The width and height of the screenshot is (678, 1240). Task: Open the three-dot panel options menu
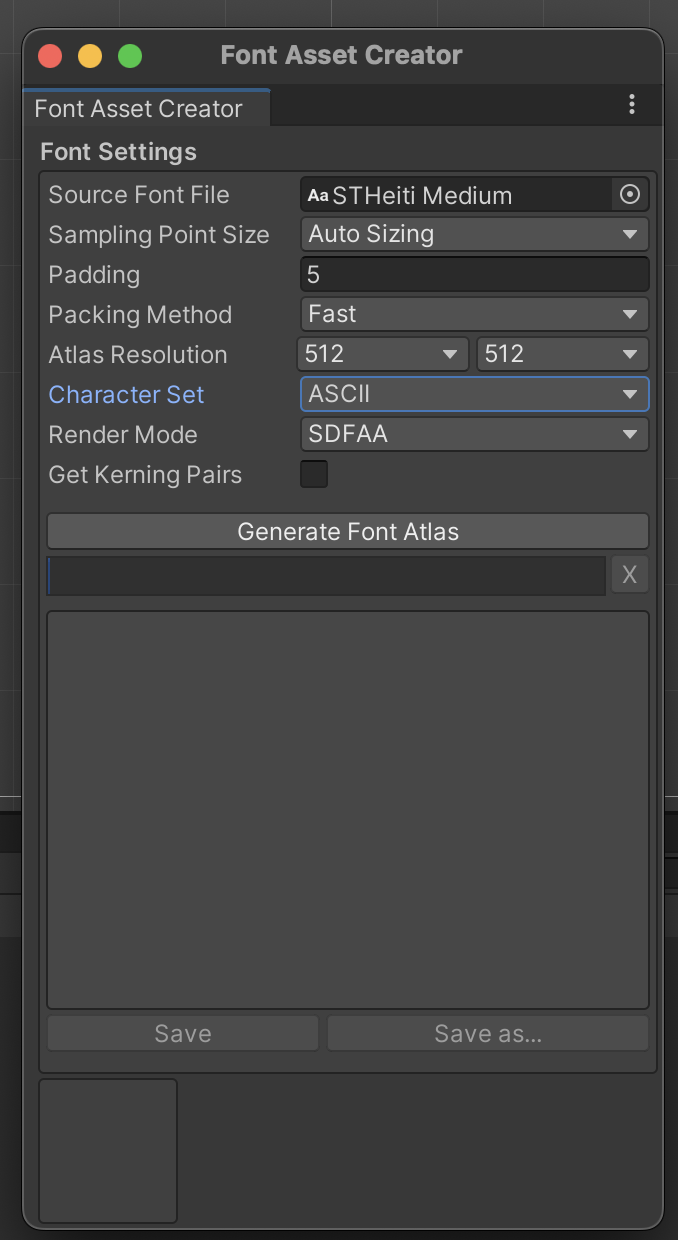click(632, 105)
